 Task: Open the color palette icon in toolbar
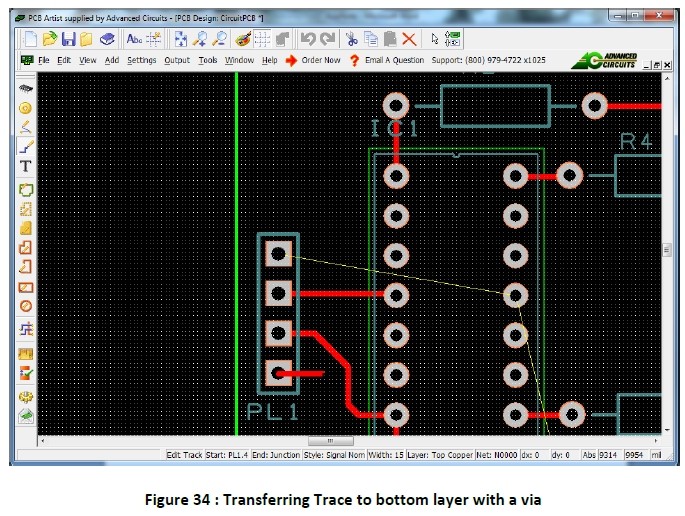coord(242,39)
